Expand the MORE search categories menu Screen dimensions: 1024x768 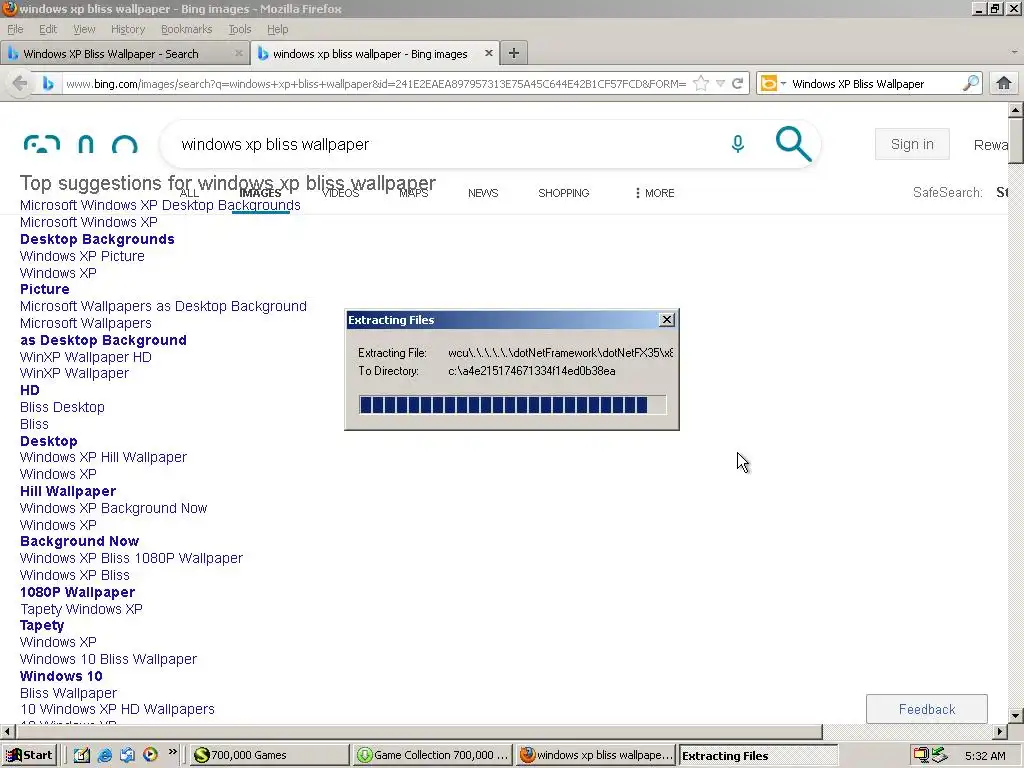(654, 193)
